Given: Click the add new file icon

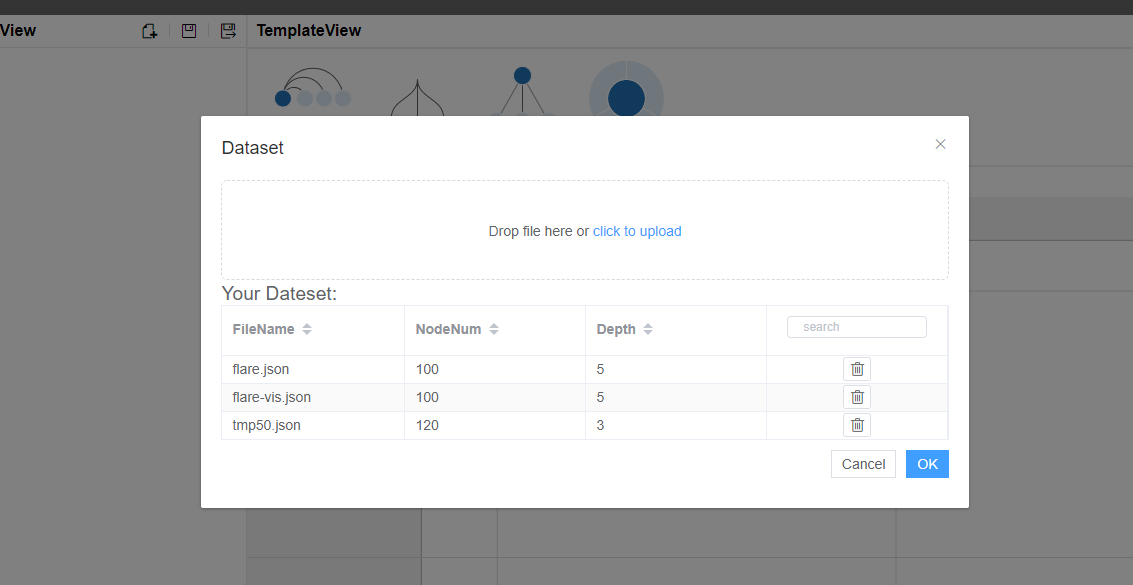Looking at the screenshot, I should [x=149, y=31].
